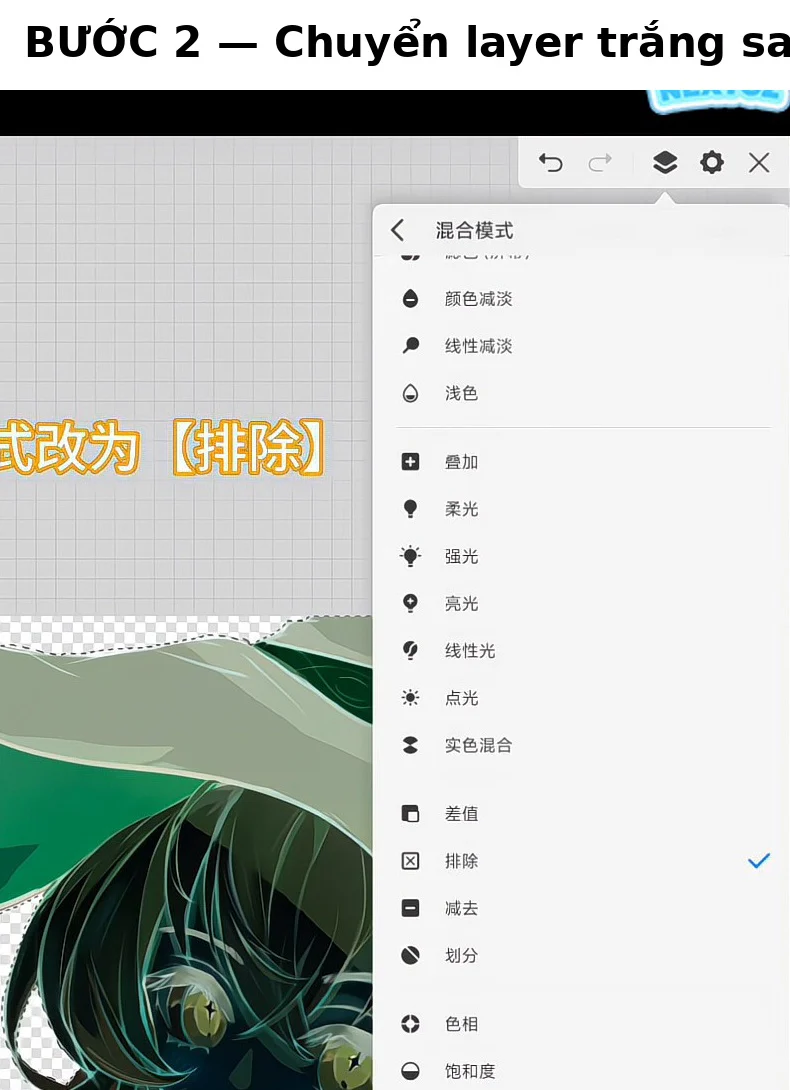The height and width of the screenshot is (1090, 790).
Task: Click the 强光 hard light icon
Action: (x=410, y=556)
